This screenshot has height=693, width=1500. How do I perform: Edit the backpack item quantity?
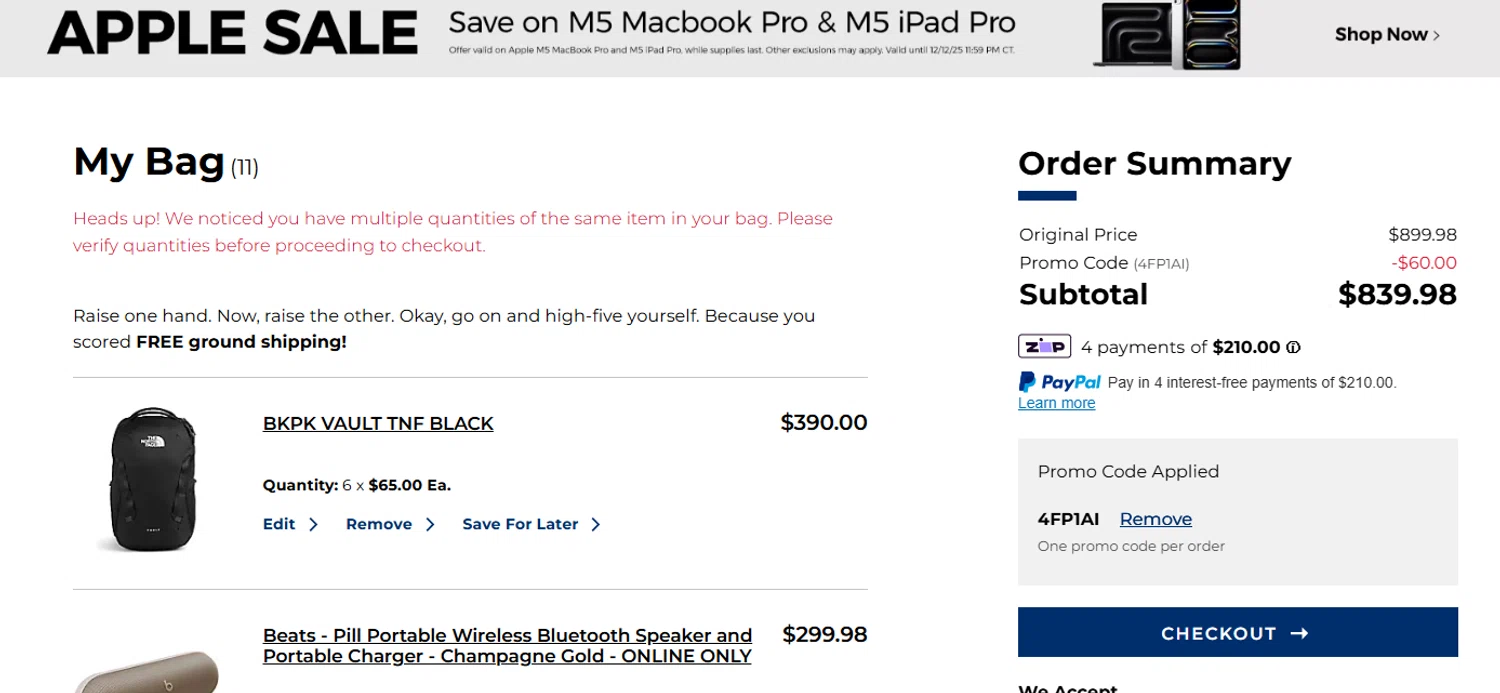tap(279, 524)
